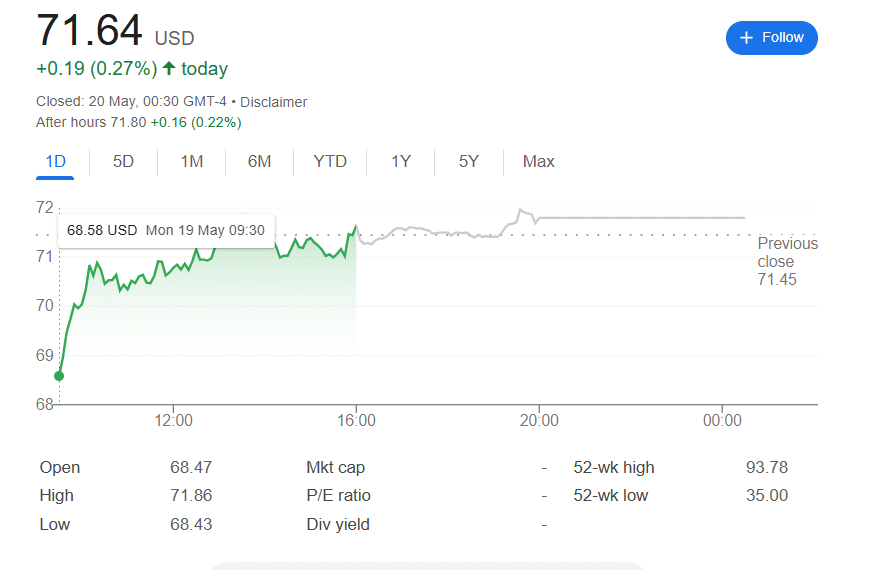Click the Previous close 71.45 label
Viewport: 874px width, 570px height.
(787, 261)
